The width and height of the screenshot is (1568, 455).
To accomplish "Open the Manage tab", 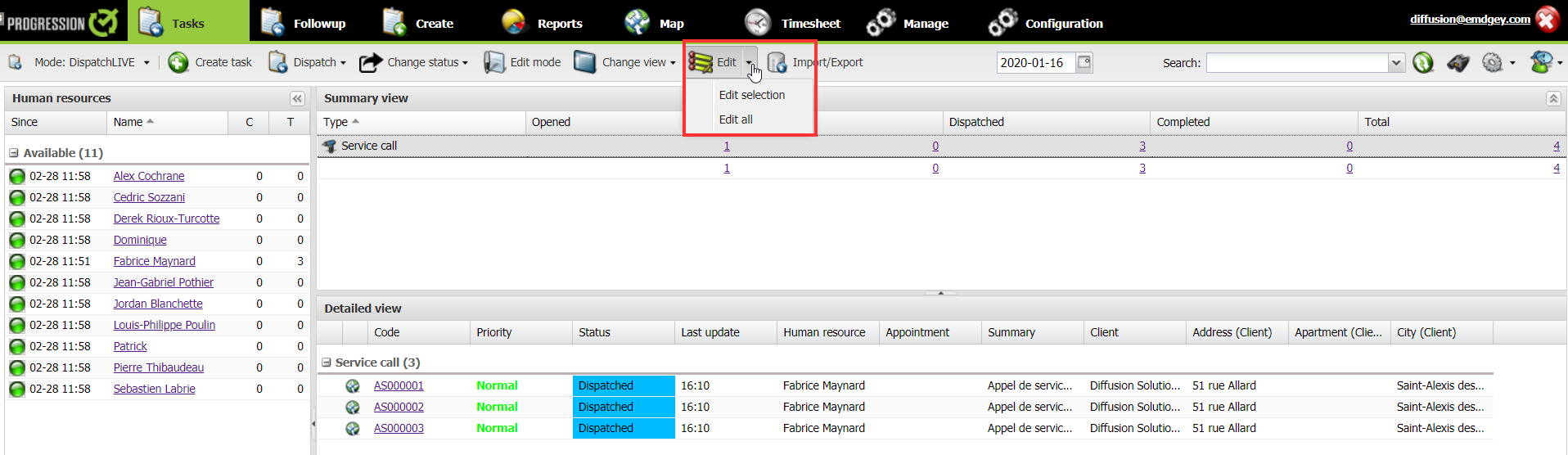I will point(908,23).
